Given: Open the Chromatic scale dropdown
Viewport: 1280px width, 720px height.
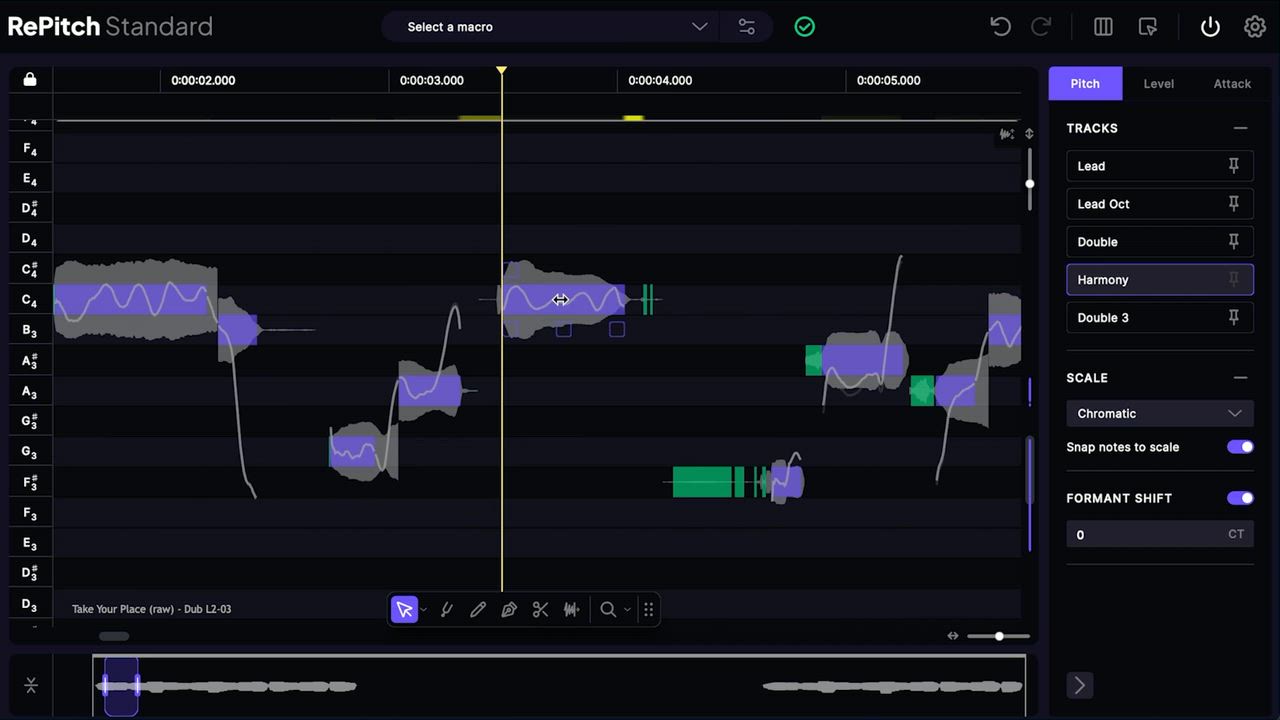Looking at the screenshot, I should 1160,414.
